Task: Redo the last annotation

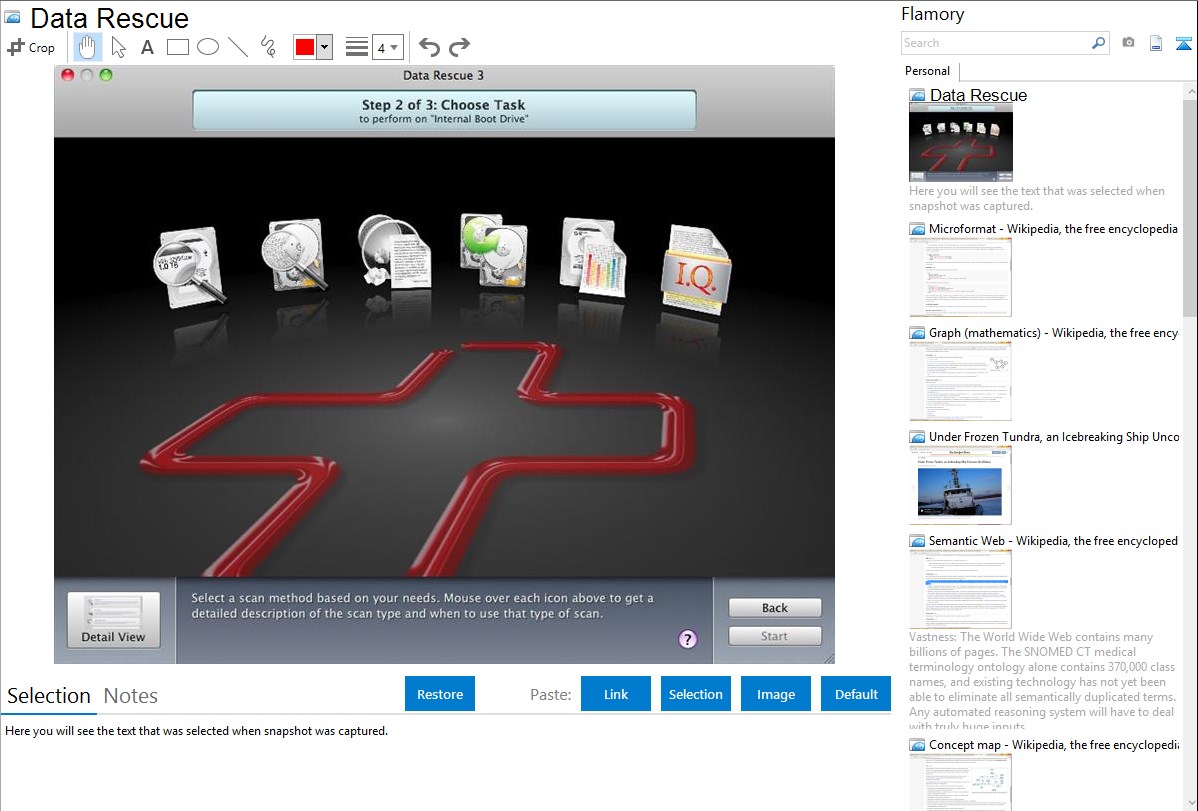Action: pyautogui.click(x=459, y=47)
